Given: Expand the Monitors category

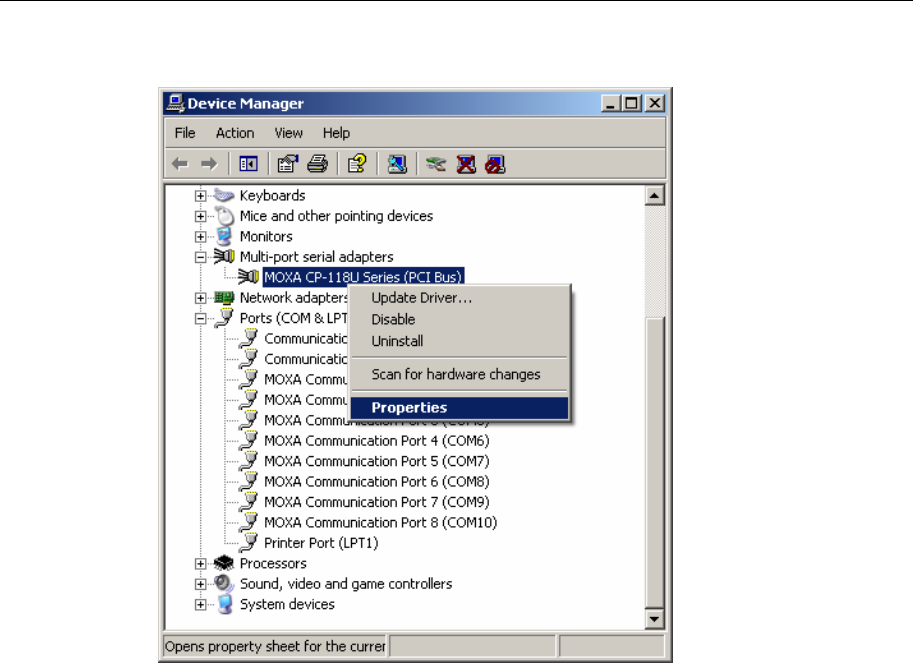Looking at the screenshot, I should [201, 237].
